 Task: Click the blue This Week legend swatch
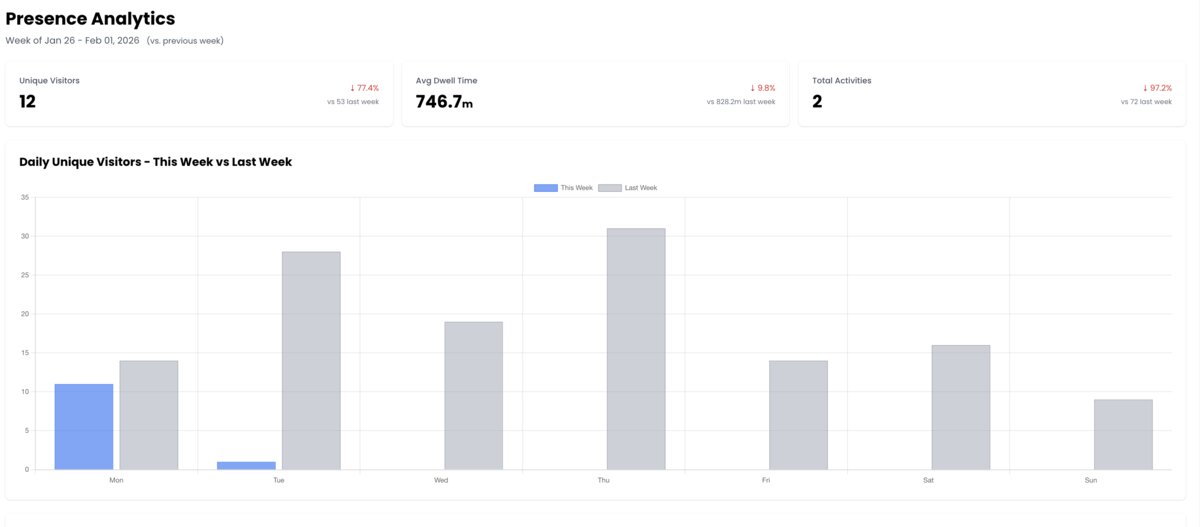point(546,188)
